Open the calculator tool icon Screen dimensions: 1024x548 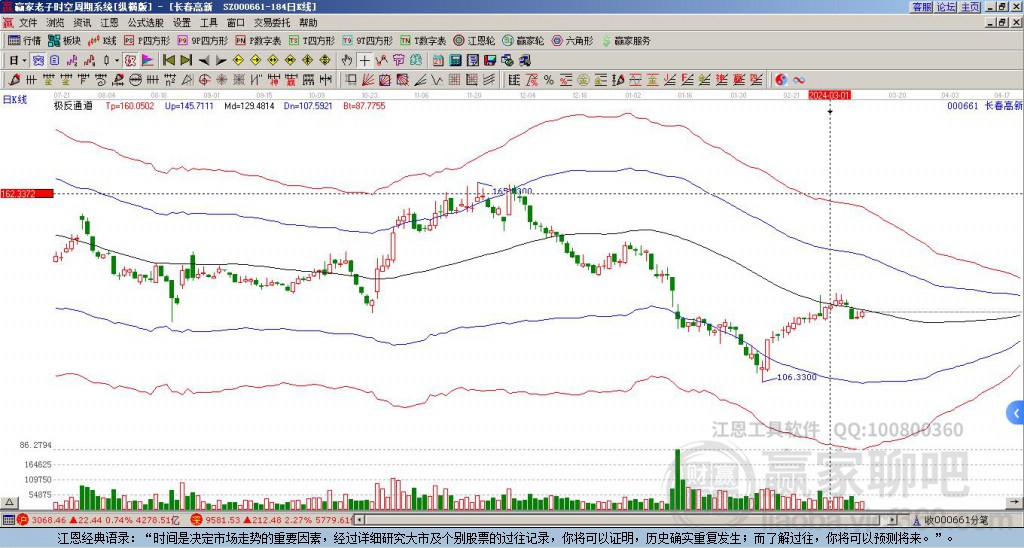pyautogui.click(x=455, y=61)
